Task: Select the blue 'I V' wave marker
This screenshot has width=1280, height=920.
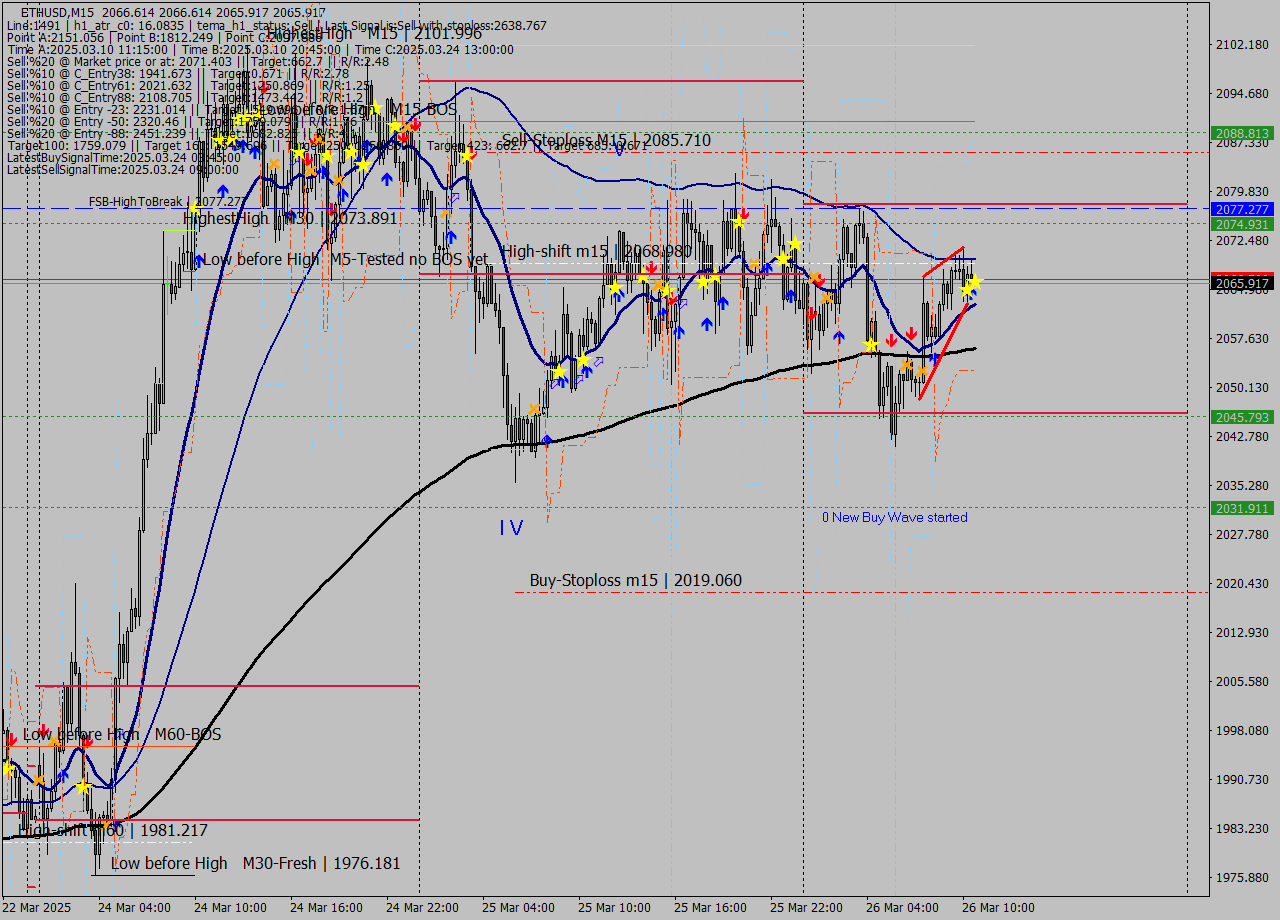Action: 510,528
